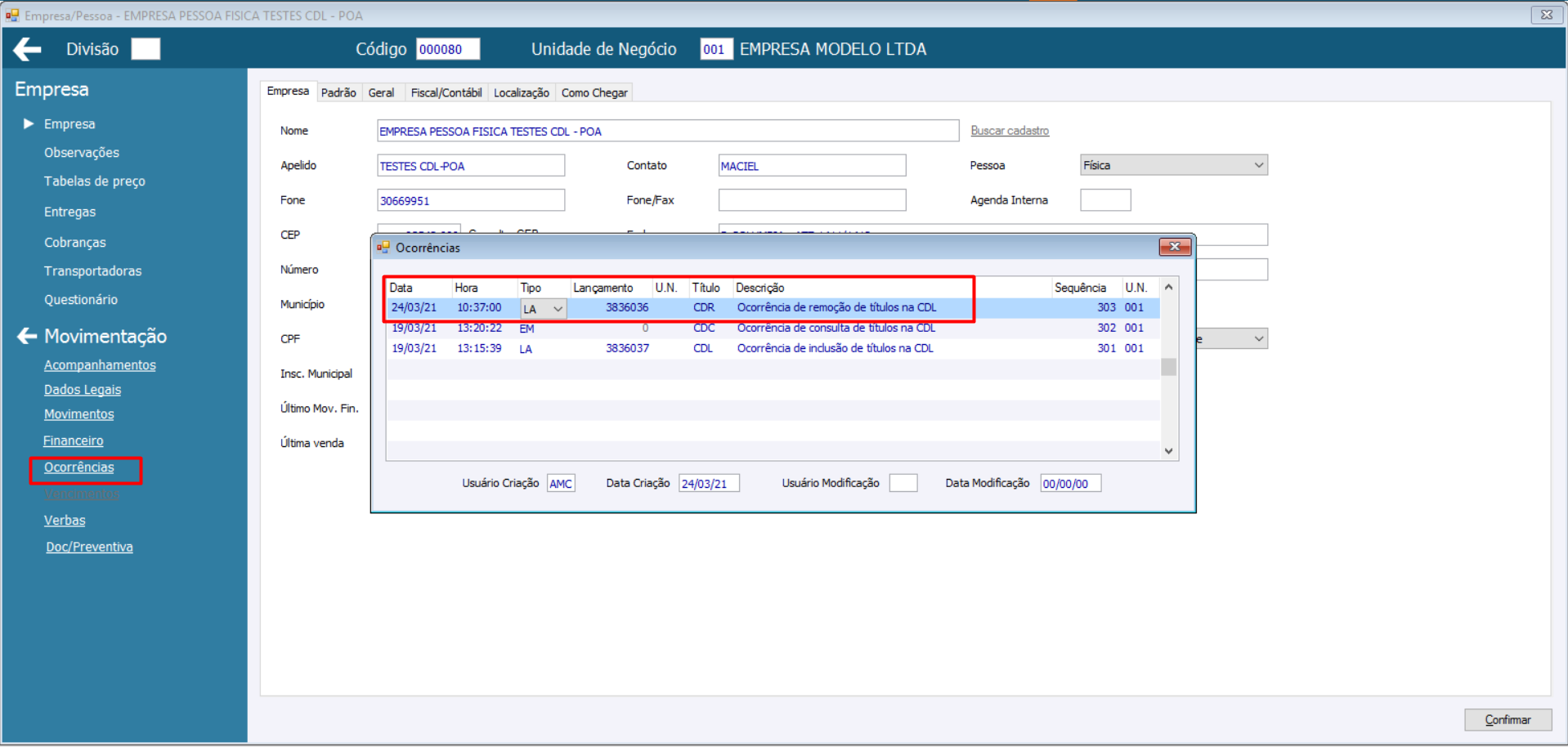This screenshot has width=1568, height=747.
Task: Click the back arrow beside Divisão
Action: (27, 49)
